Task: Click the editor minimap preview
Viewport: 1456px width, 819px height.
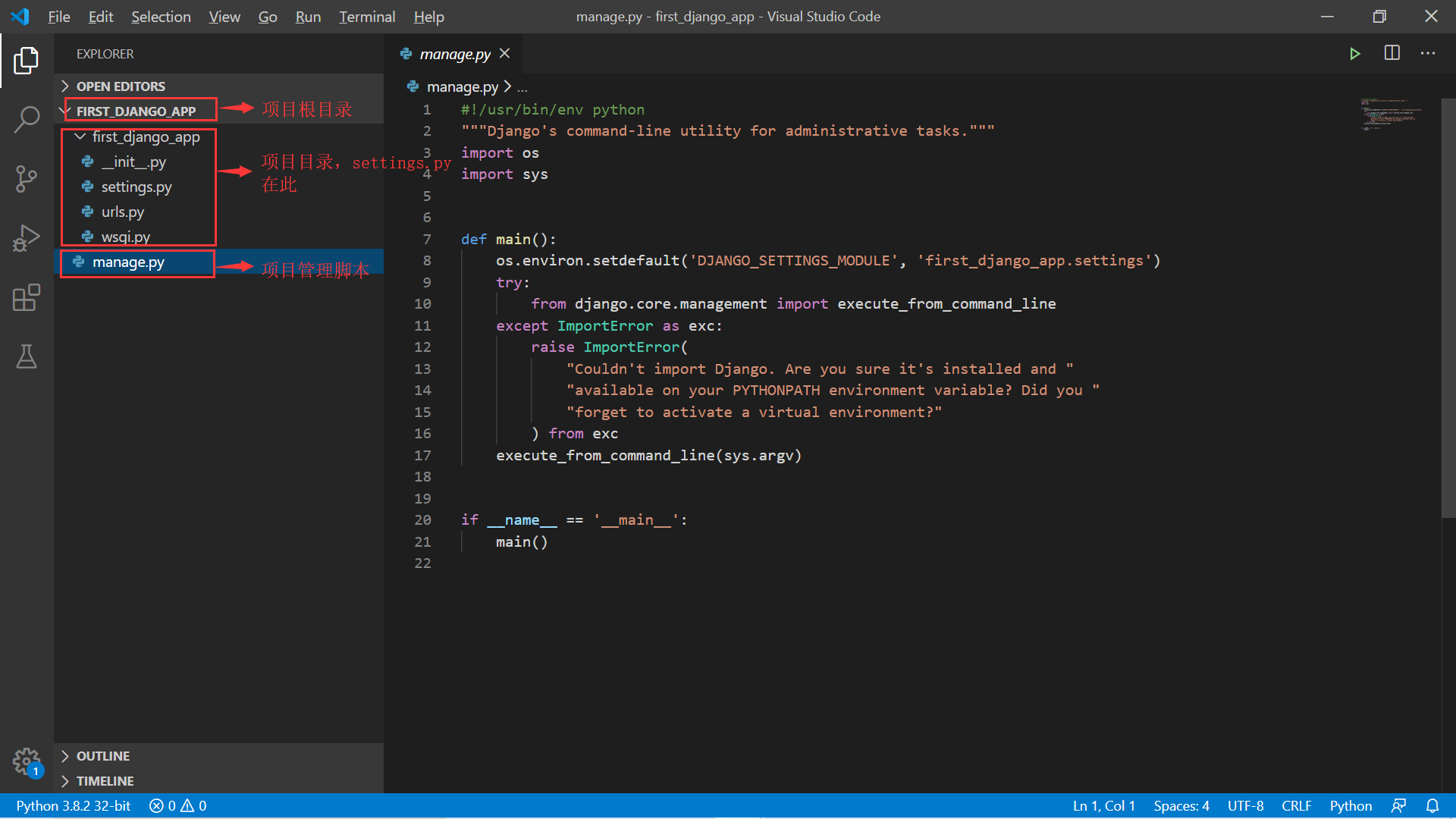Action: pos(1390,114)
